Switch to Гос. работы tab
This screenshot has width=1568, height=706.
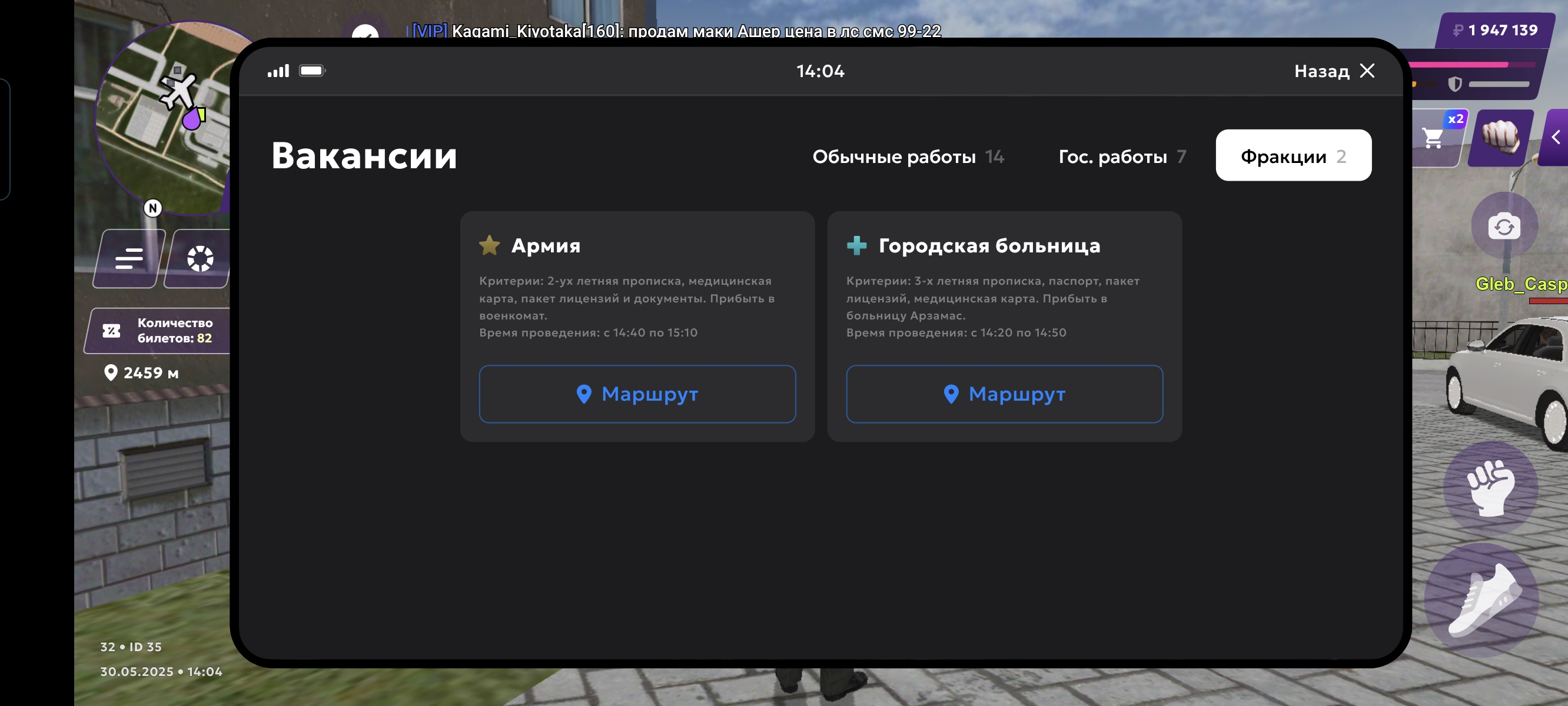1121,156
